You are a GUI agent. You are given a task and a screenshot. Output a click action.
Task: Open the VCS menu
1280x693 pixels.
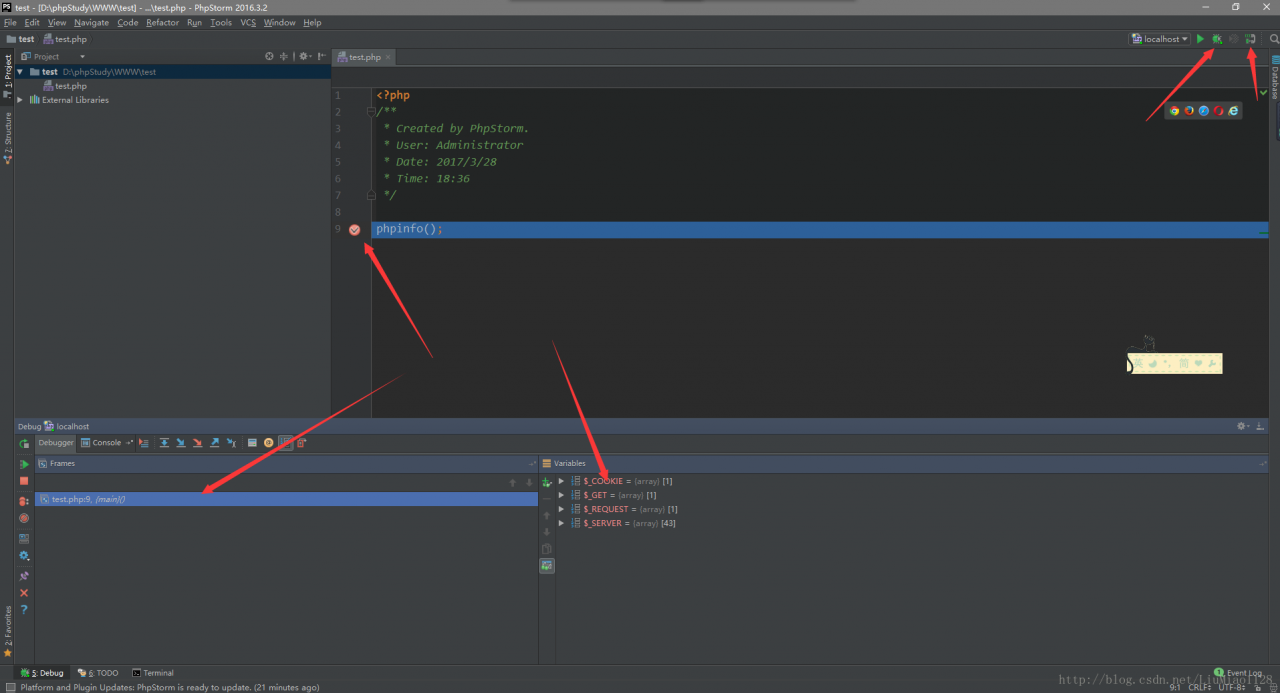(x=248, y=22)
